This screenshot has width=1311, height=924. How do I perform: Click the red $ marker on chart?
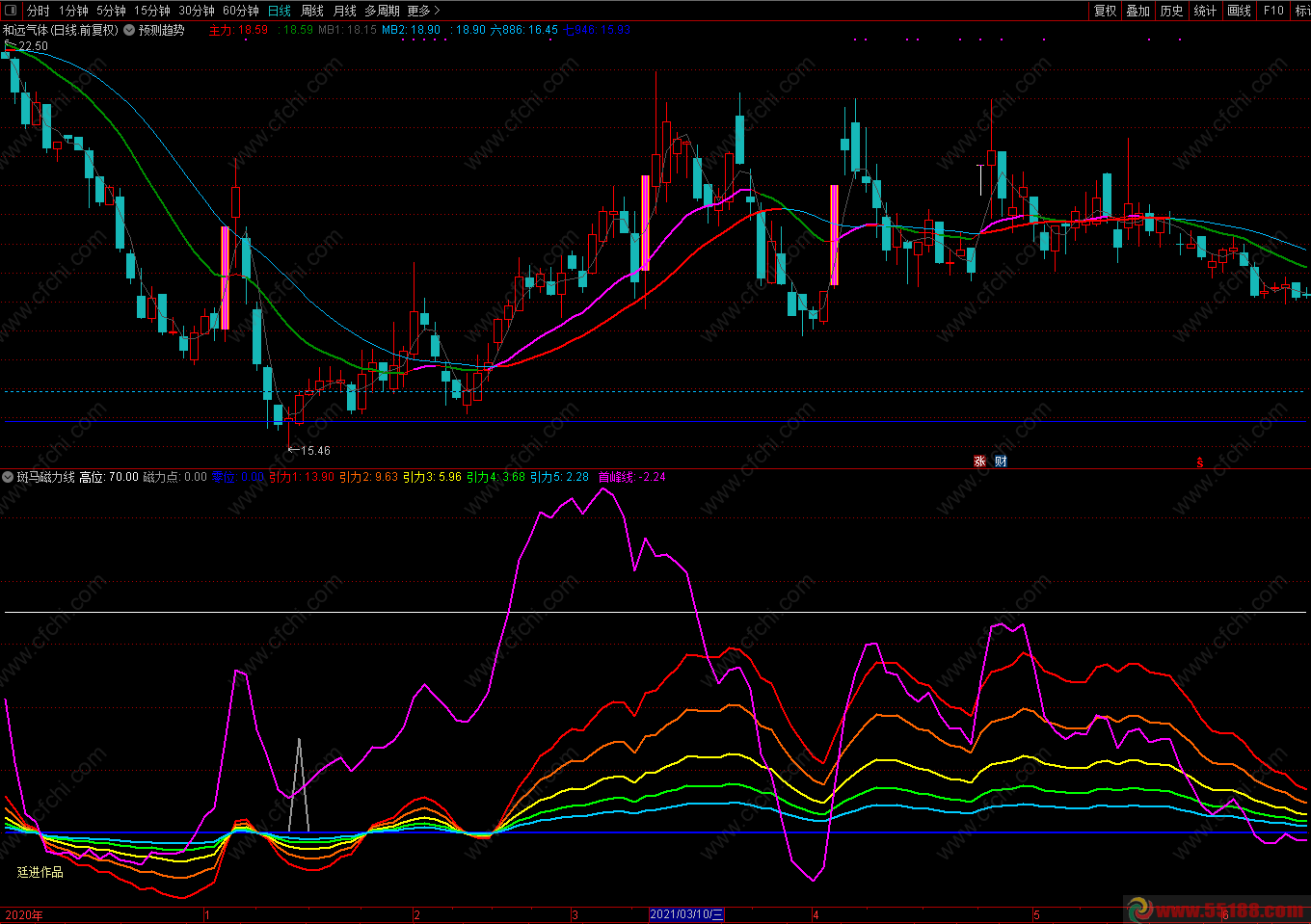click(1199, 462)
